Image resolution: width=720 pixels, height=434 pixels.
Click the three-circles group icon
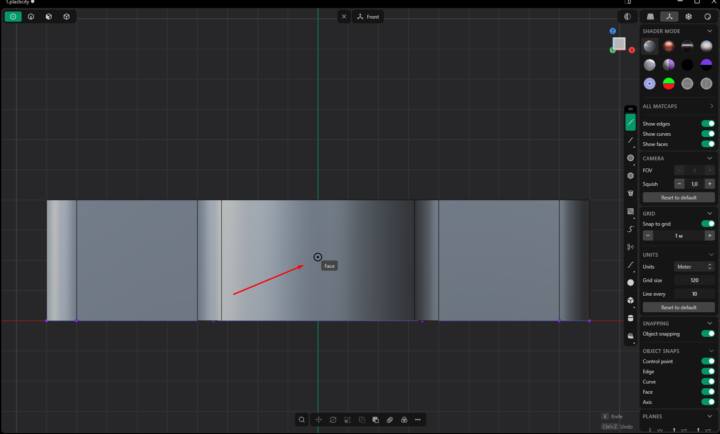(404, 420)
